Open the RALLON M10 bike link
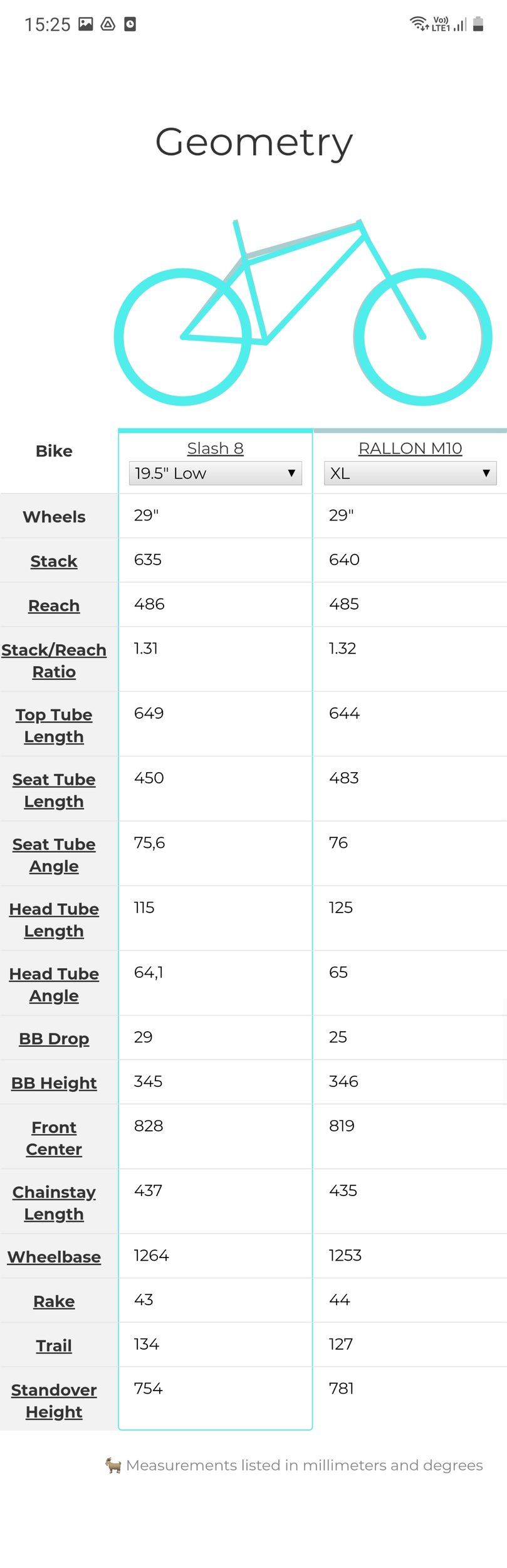 coord(410,448)
